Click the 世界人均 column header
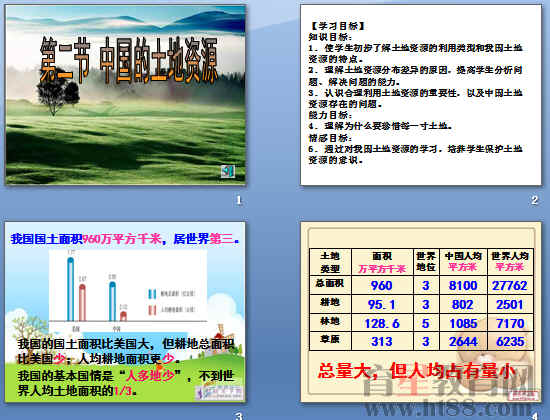The width and height of the screenshot is (550, 420). [x=510, y=262]
